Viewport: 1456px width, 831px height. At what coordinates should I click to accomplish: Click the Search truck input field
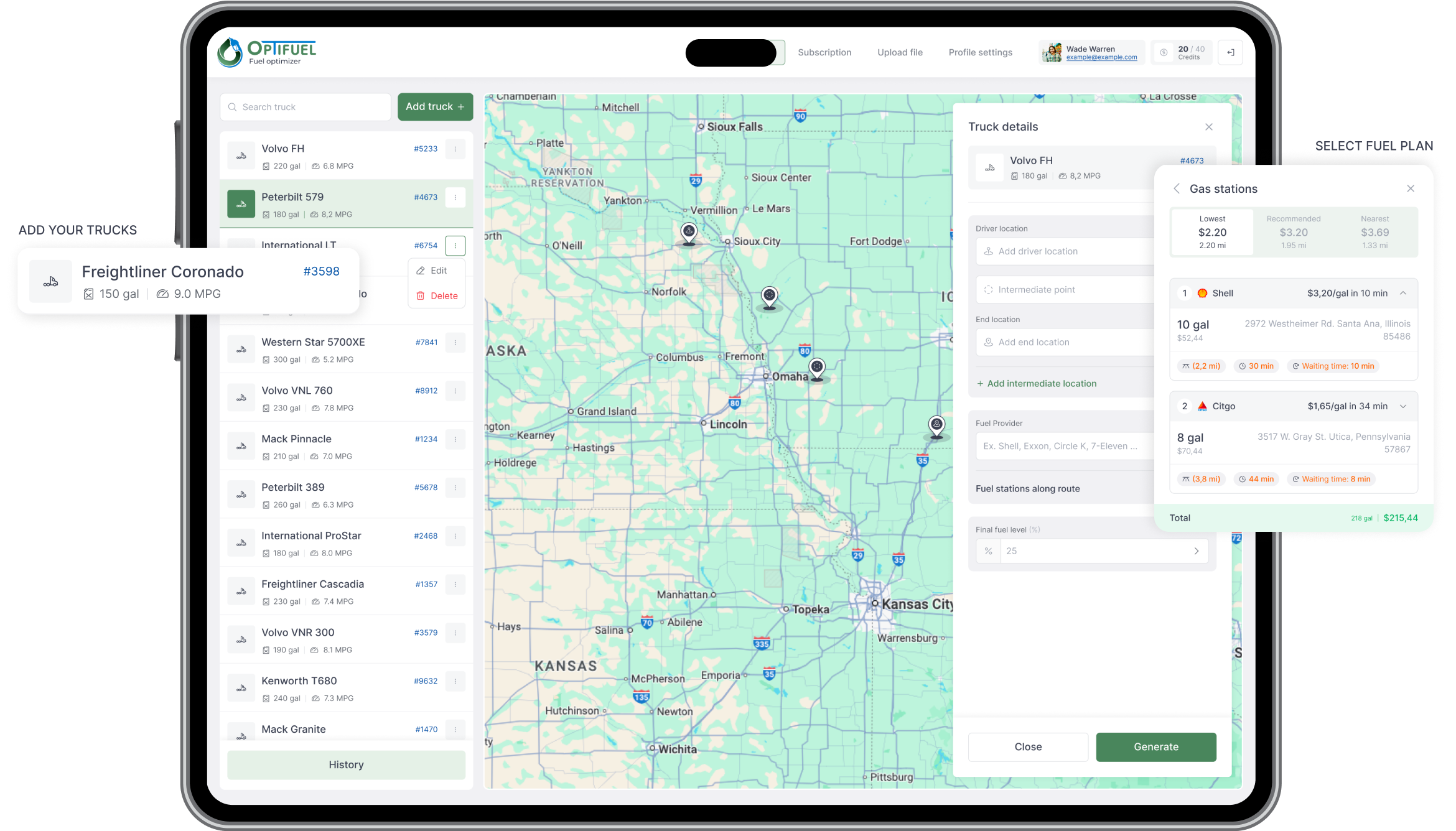click(x=305, y=107)
